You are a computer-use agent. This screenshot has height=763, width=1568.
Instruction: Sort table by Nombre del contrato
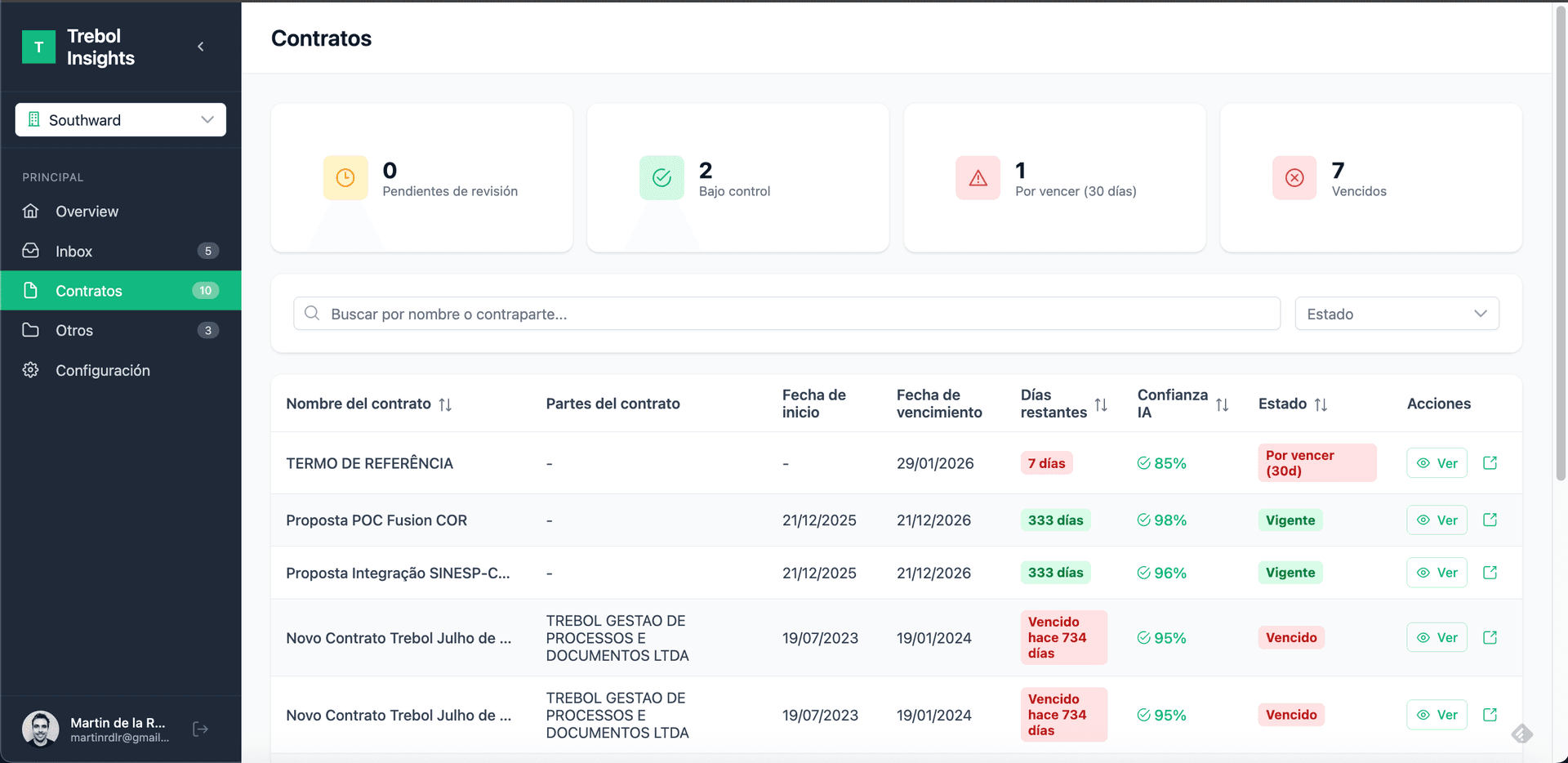tap(445, 404)
